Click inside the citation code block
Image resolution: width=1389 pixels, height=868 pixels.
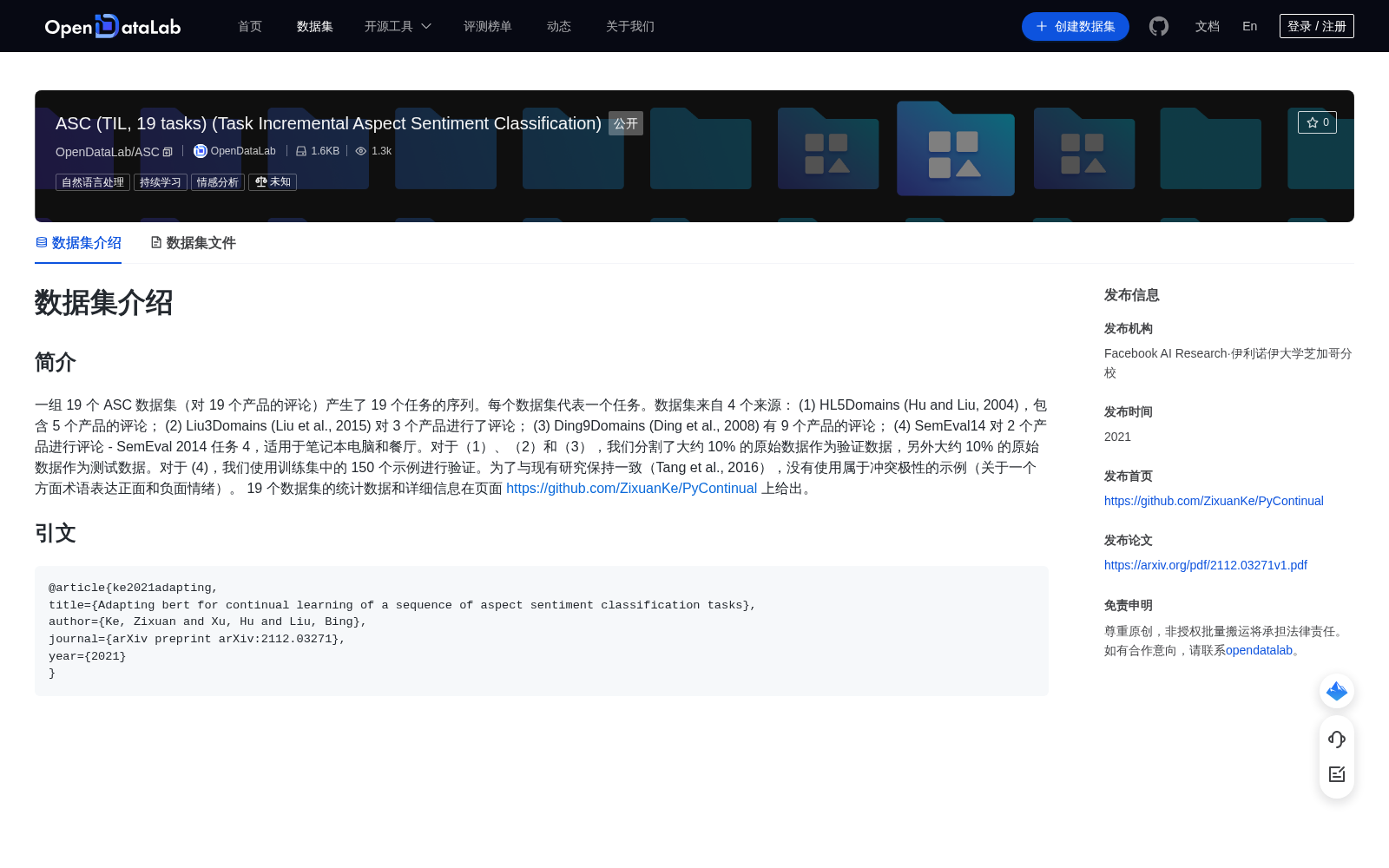(x=542, y=631)
